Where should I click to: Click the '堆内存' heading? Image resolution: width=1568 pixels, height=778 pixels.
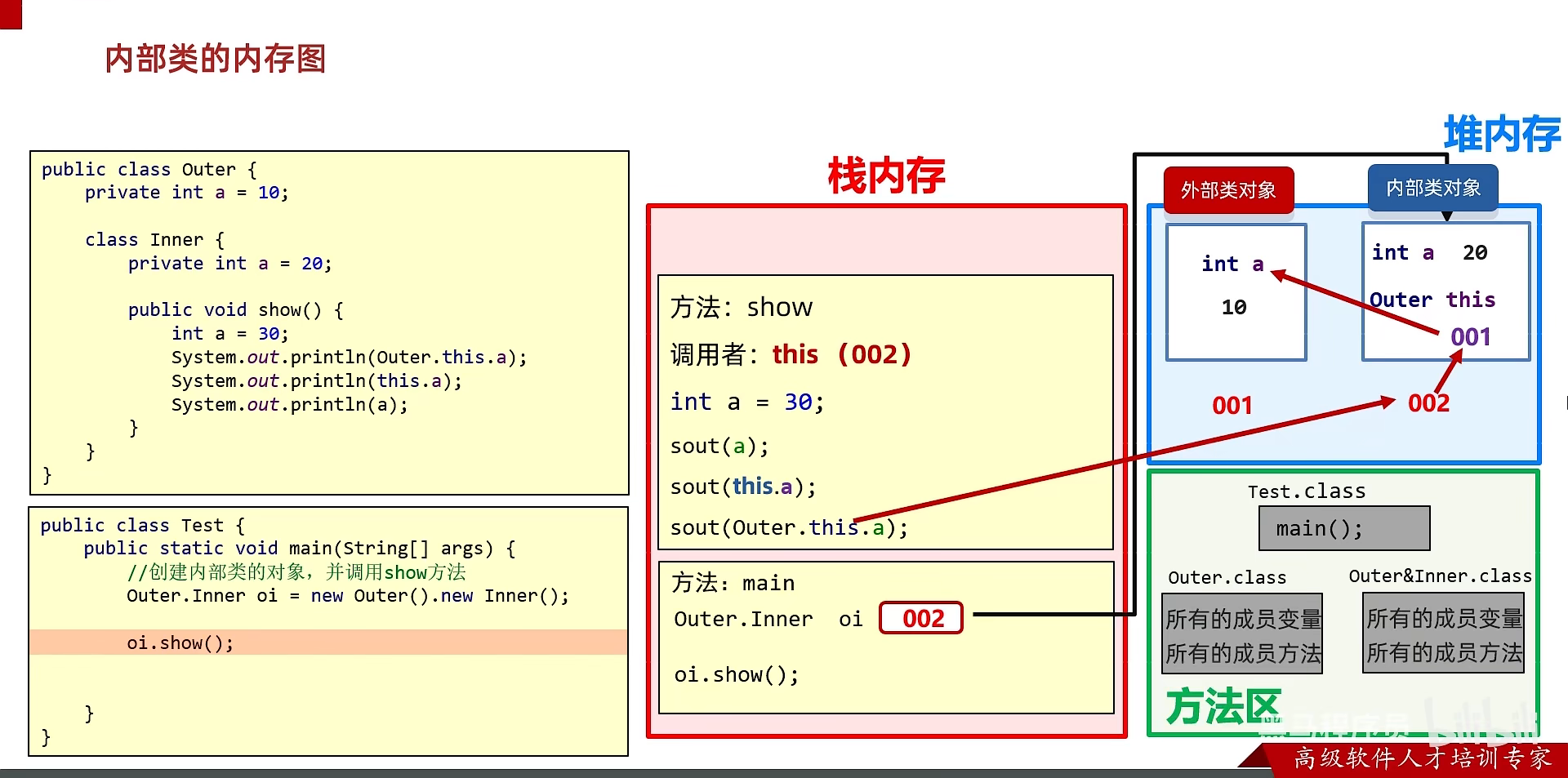[x=1502, y=134]
